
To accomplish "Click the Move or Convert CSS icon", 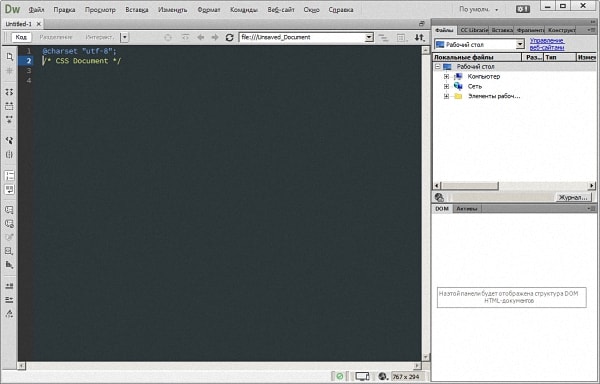I will click(x=9, y=265).
